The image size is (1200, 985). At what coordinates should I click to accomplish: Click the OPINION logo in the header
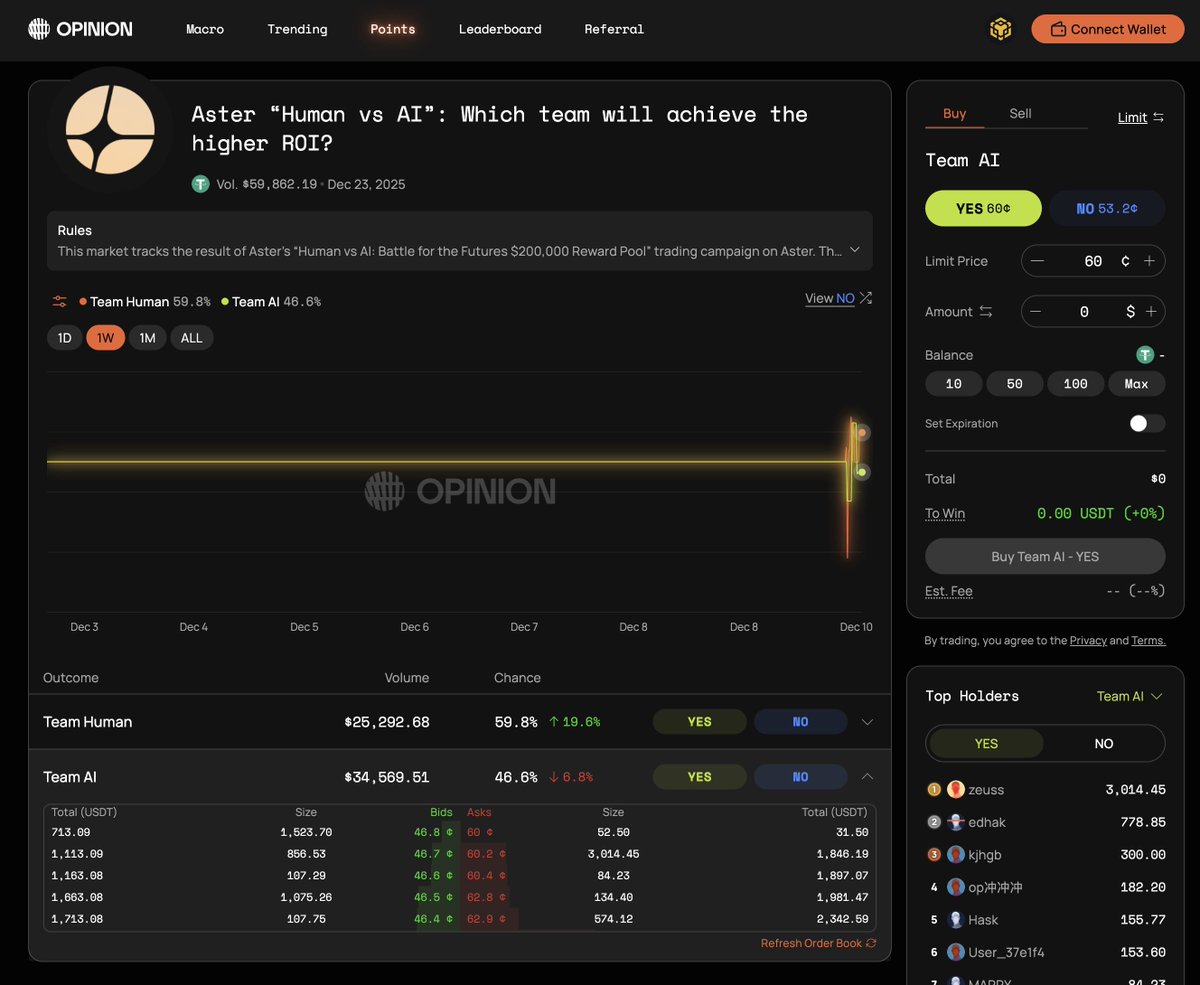click(80, 29)
